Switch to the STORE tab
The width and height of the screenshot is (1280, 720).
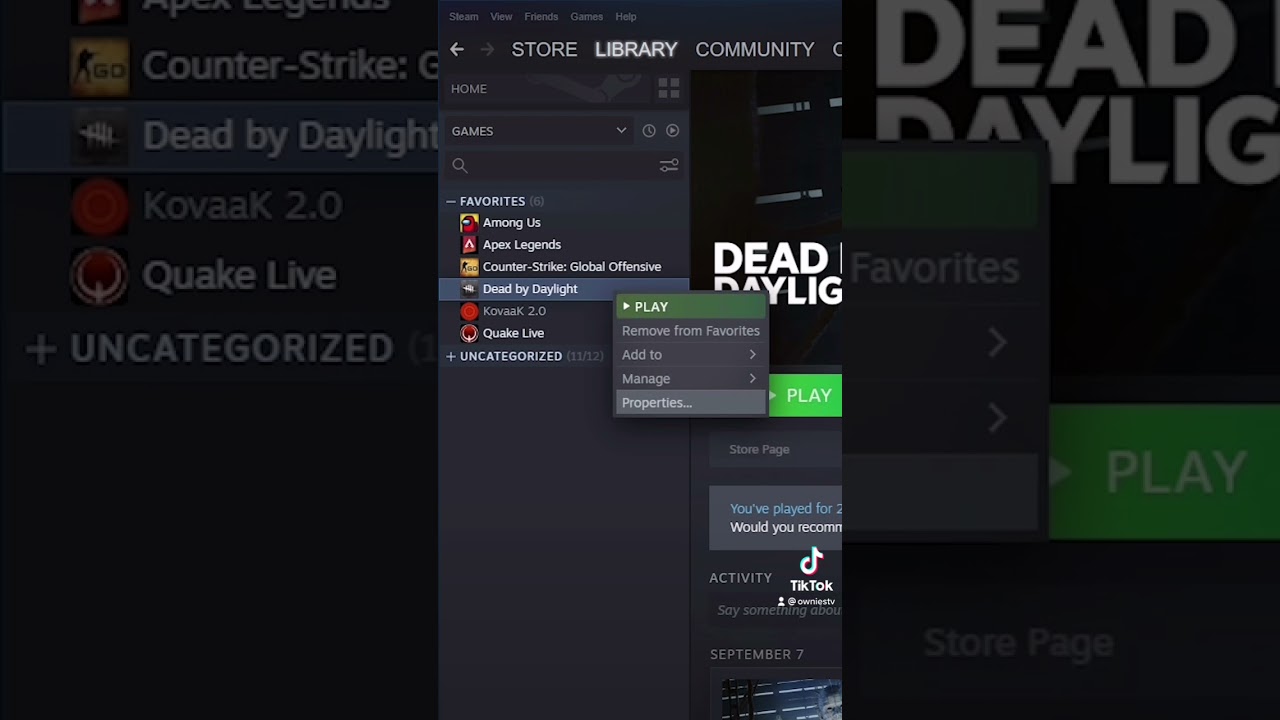544,49
